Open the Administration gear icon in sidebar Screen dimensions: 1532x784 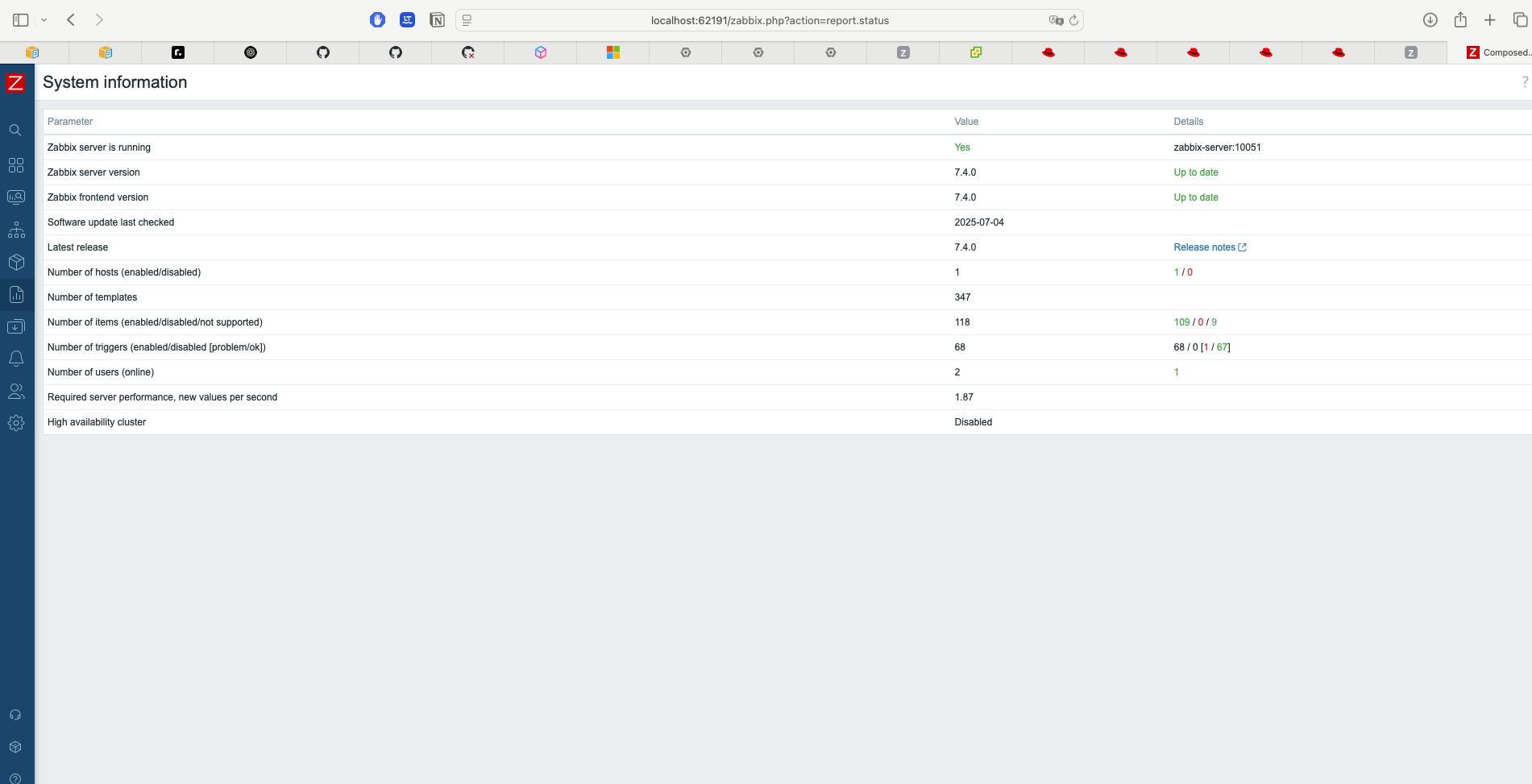tap(16, 423)
